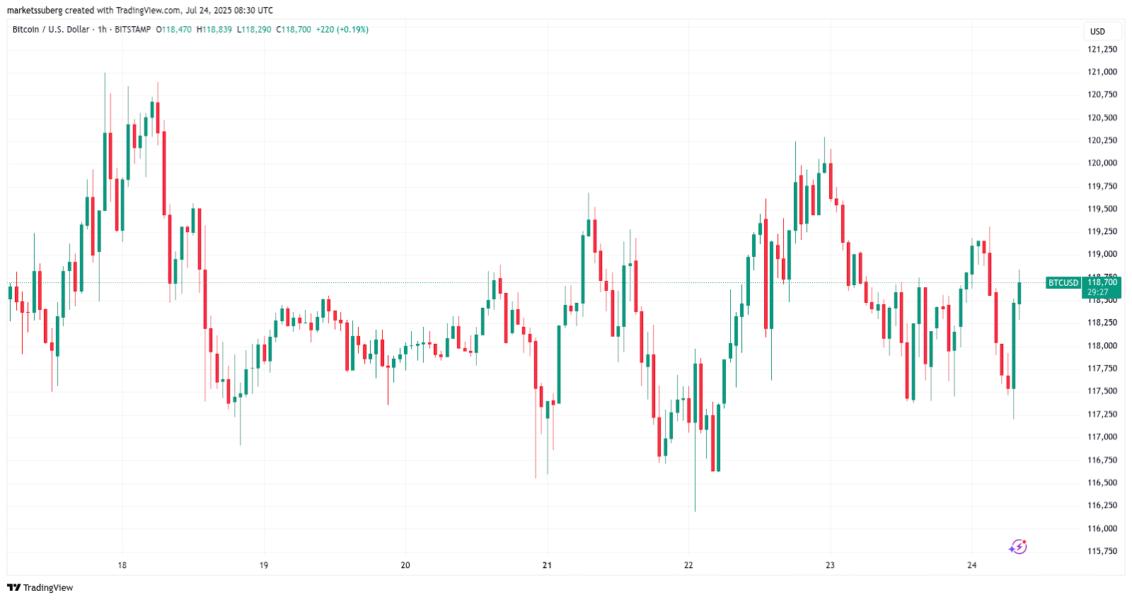The image size is (1132, 600).
Task: Click the Close price value 118,700
Action: point(310,30)
